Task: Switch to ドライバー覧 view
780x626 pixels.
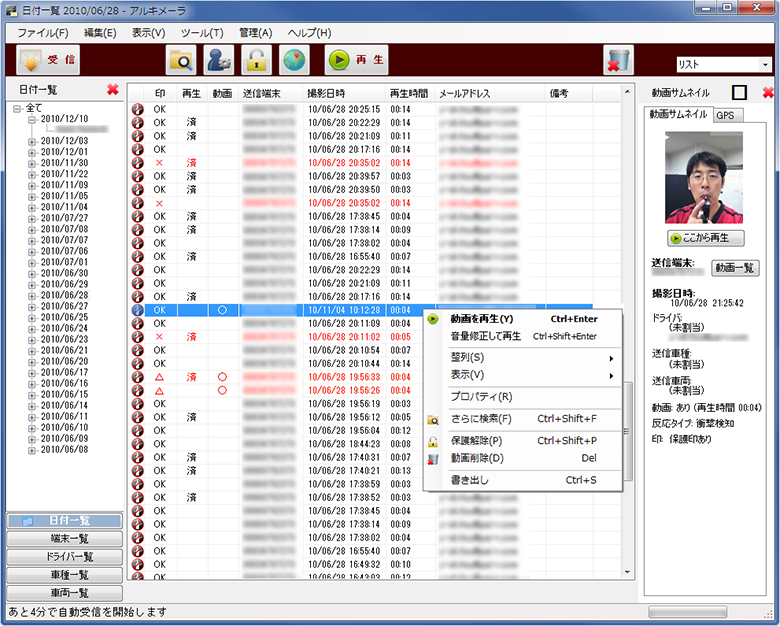Action: tap(65, 557)
